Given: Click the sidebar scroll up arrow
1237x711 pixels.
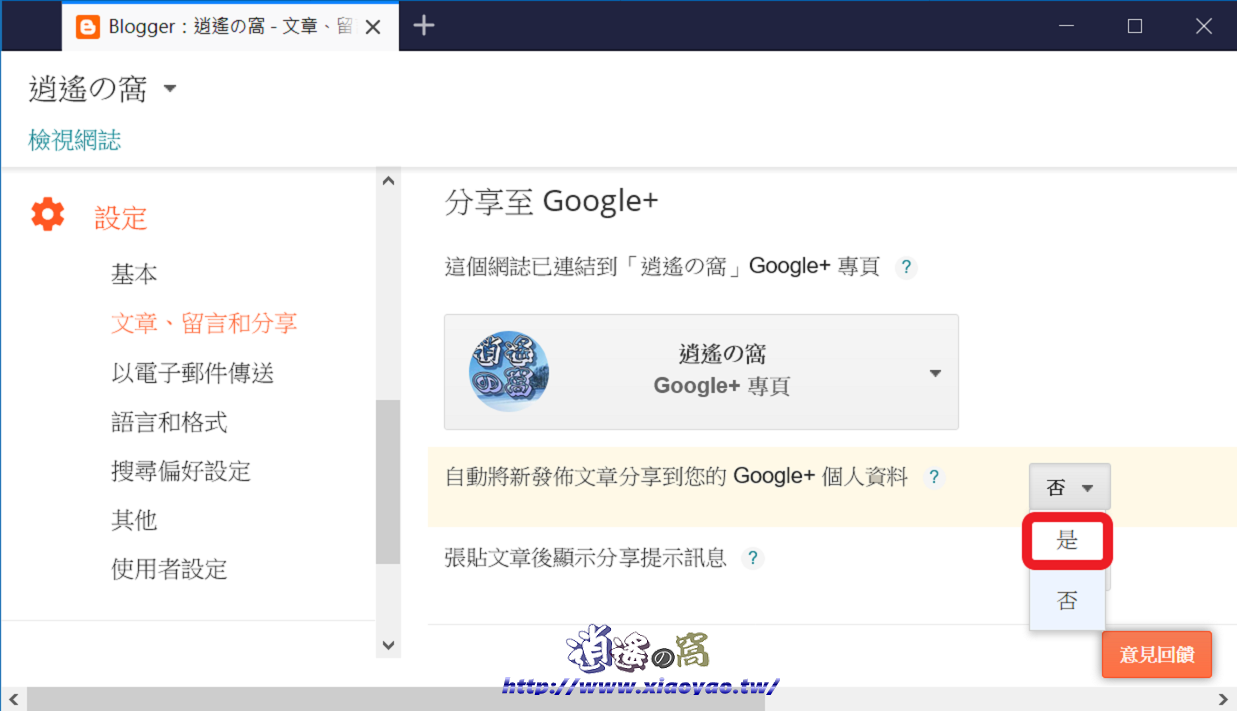Looking at the screenshot, I should click(x=388, y=181).
